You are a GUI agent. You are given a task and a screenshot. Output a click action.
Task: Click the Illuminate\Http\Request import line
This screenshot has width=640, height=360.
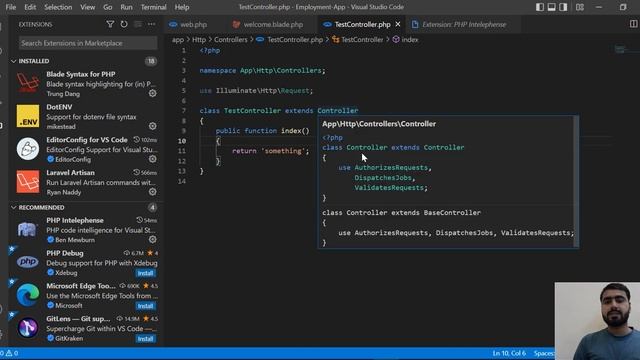tap(256, 91)
